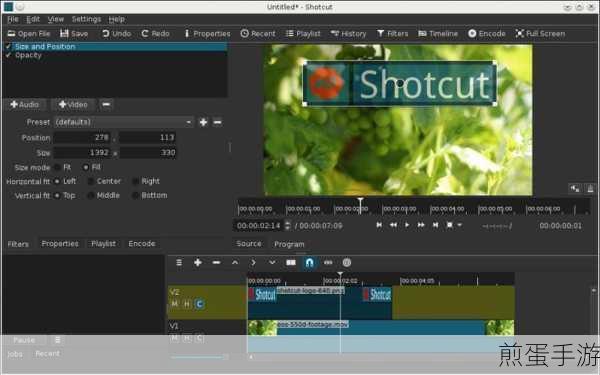Set vertical fit to Top
Image resolution: width=600 pixels, height=375 pixels.
click(x=65, y=196)
